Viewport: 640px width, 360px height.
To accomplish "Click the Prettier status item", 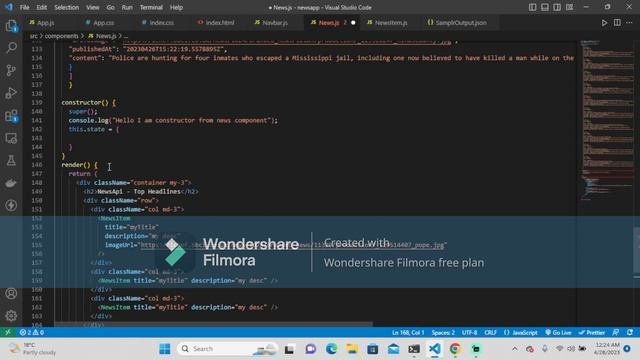I will [x=592, y=332].
